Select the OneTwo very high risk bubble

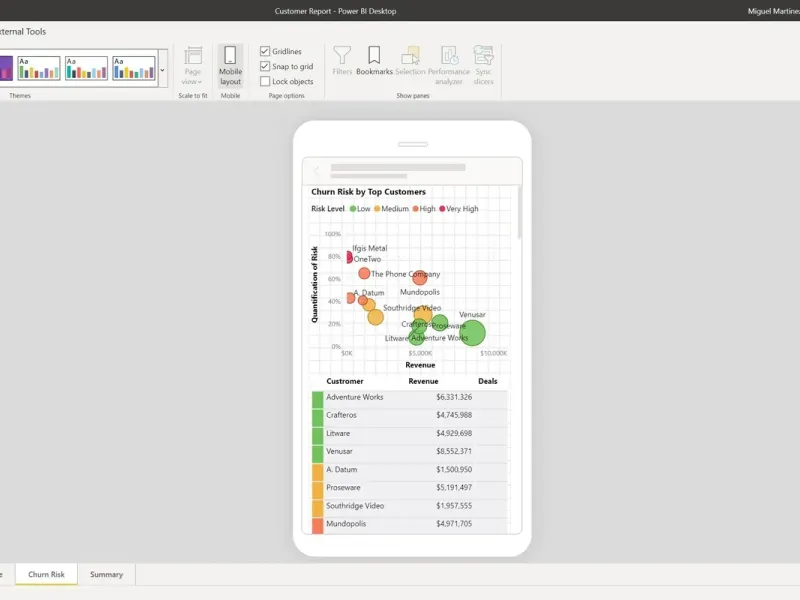tap(349, 257)
